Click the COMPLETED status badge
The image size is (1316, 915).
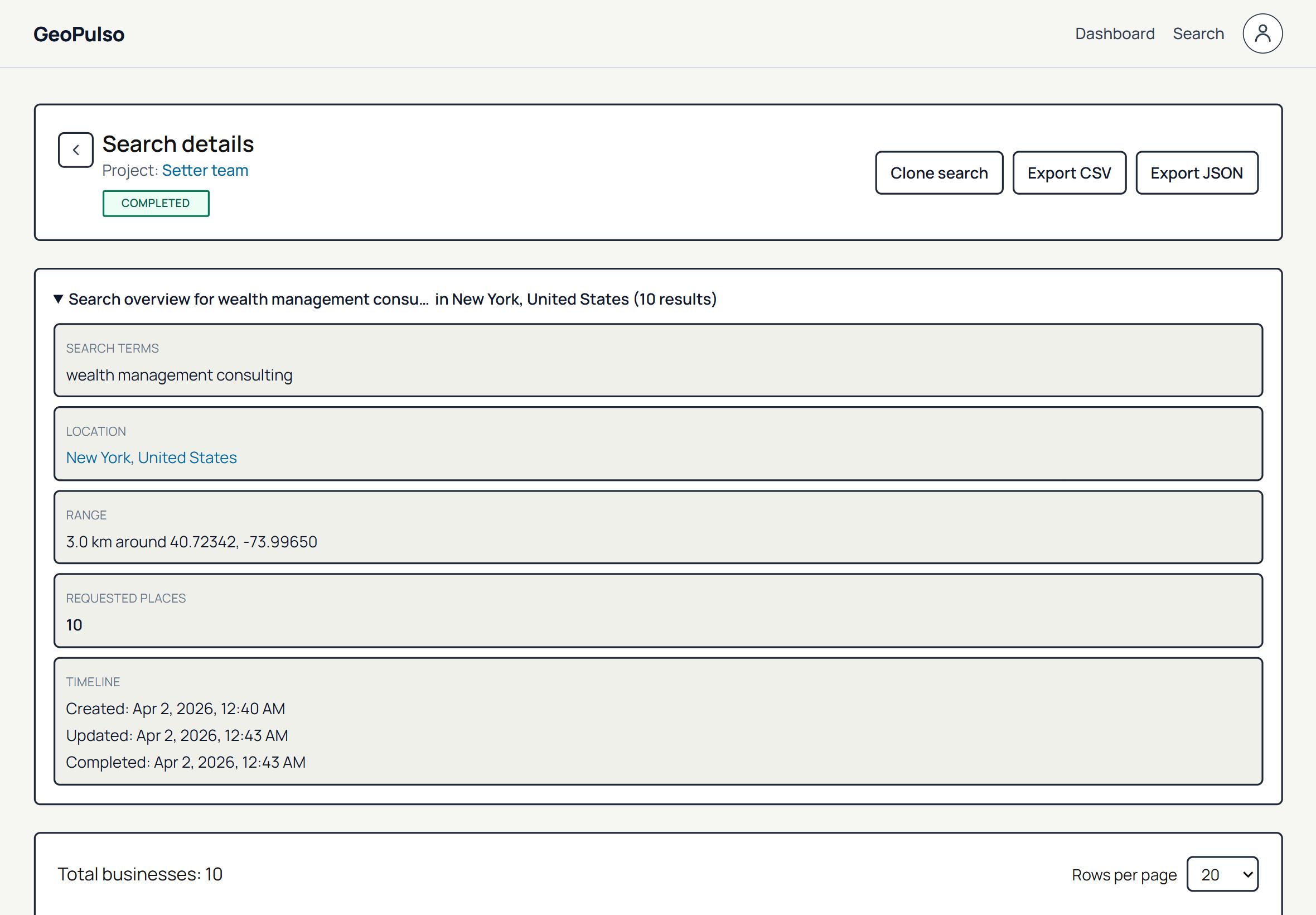pyautogui.click(x=156, y=204)
